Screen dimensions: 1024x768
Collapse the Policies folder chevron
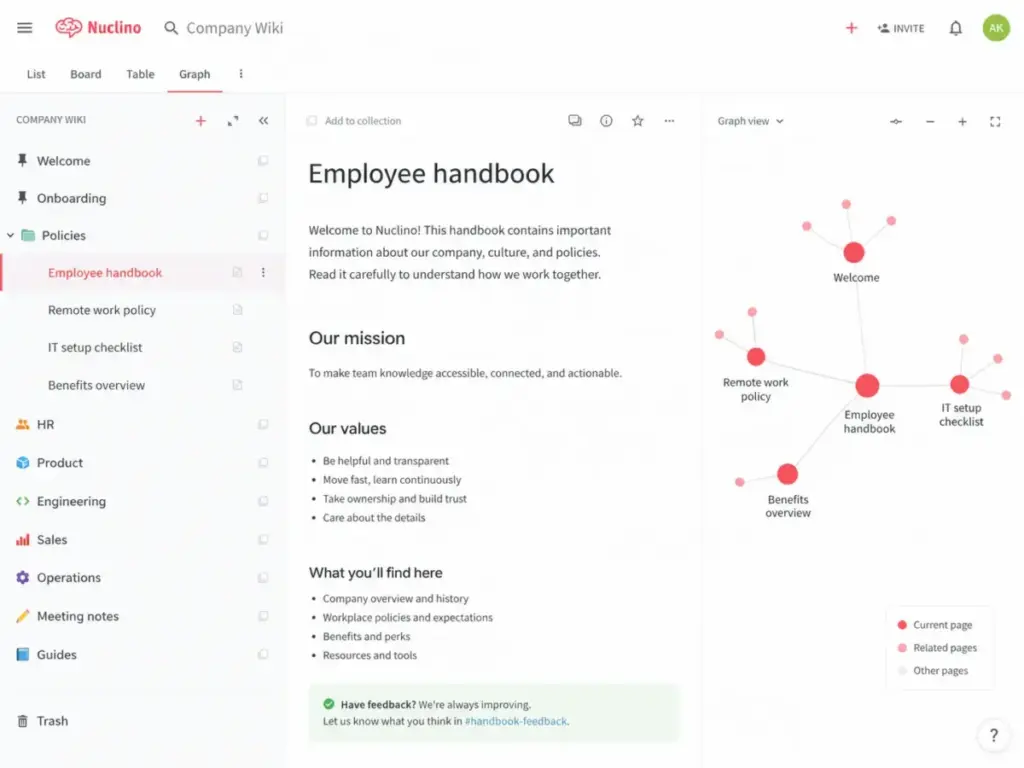pyautogui.click(x=10, y=235)
